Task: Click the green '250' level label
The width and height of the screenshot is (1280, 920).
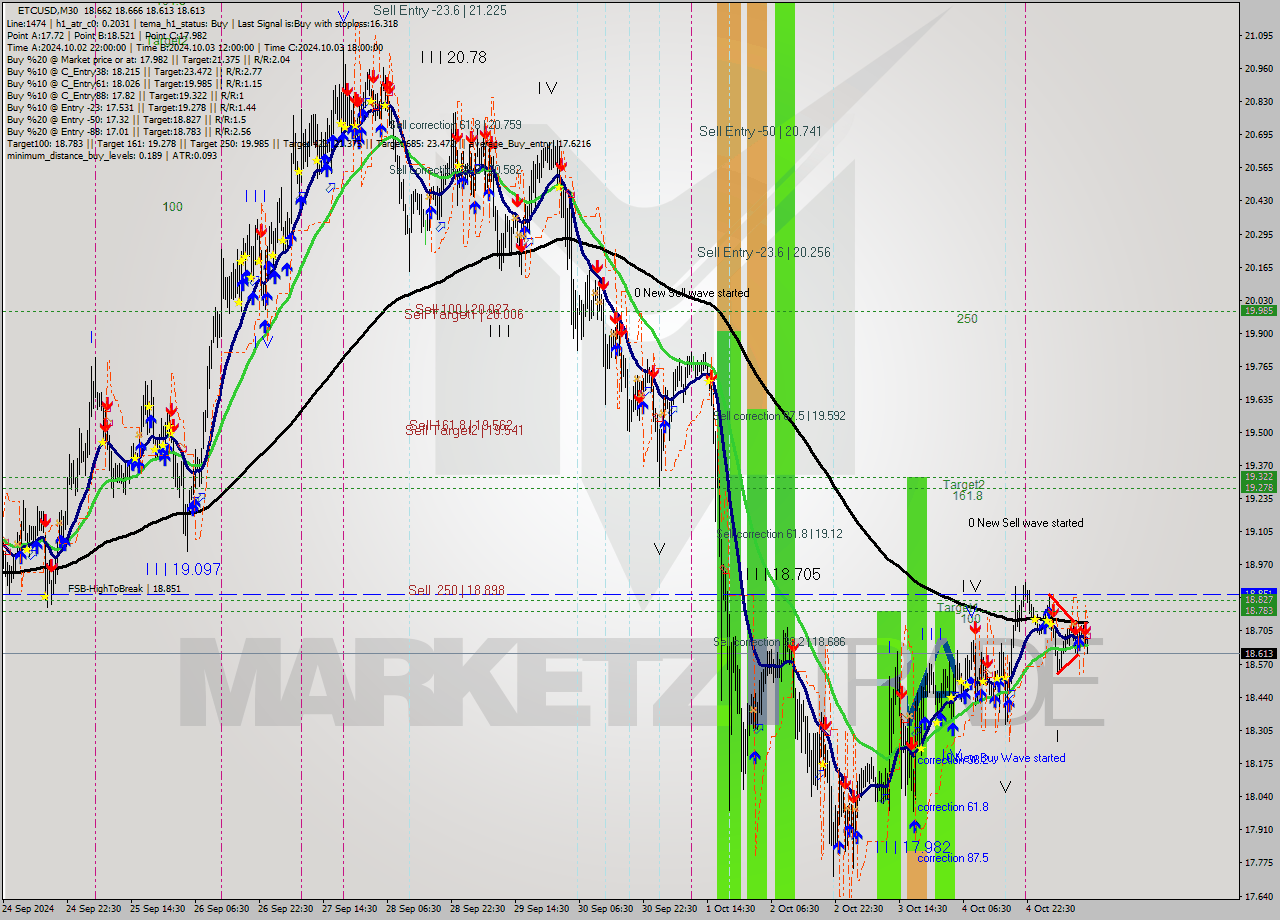Action: pos(967,319)
